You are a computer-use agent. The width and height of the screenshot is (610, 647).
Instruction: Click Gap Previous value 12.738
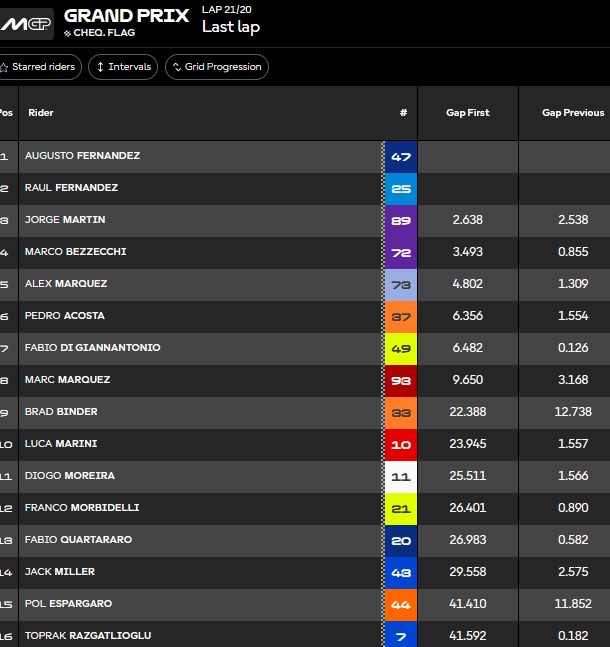coord(573,411)
